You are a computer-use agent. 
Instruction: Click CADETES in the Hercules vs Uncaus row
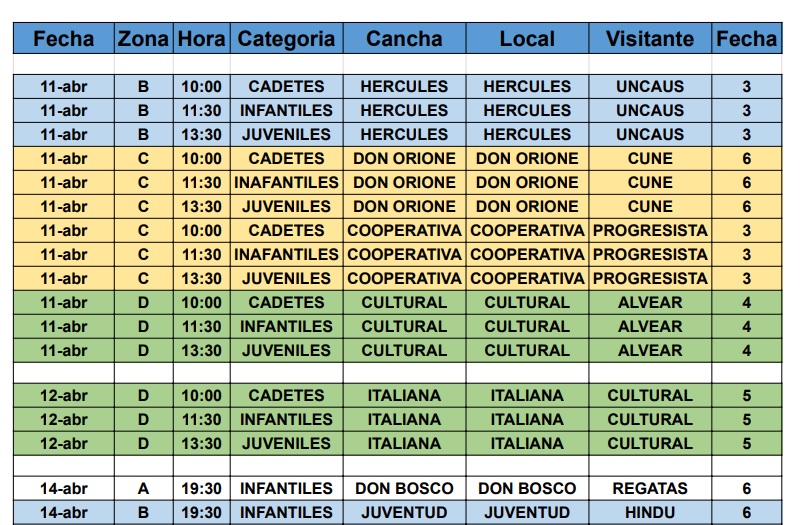coord(286,86)
